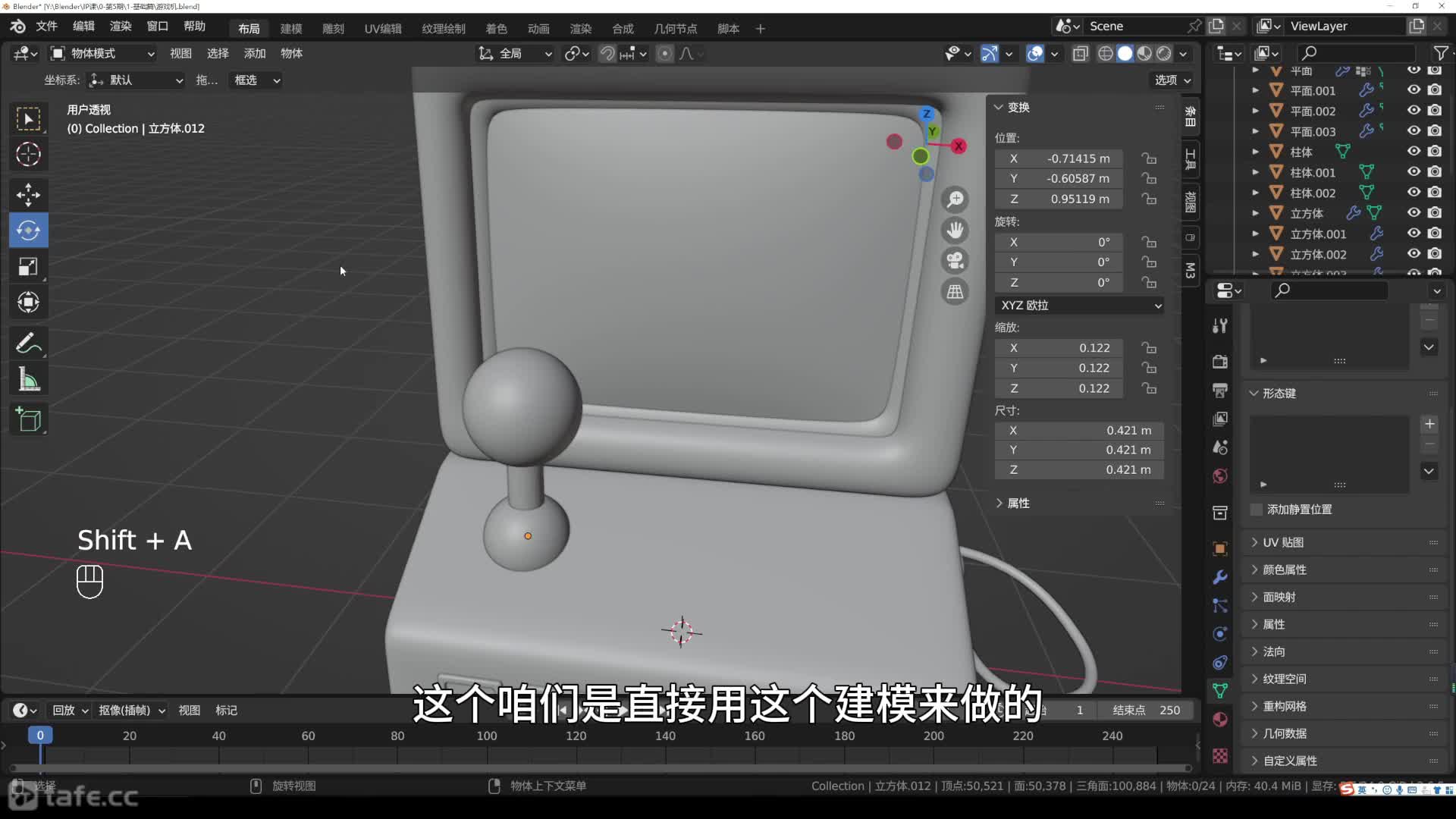The image size is (1456, 819).
Task: Activate the Rotate tool
Action: click(x=28, y=231)
